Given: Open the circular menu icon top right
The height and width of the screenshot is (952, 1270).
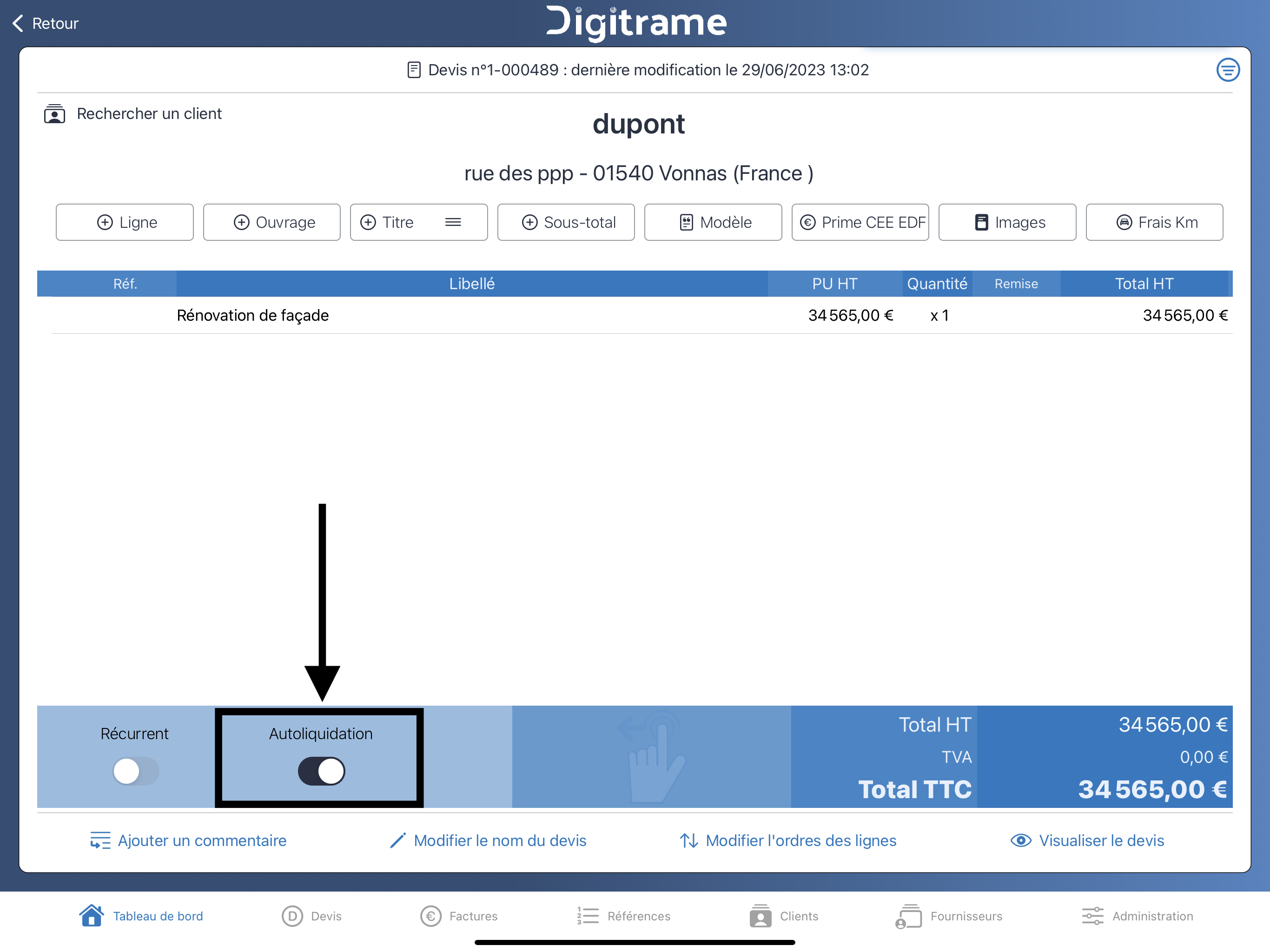Looking at the screenshot, I should pos(1228,70).
